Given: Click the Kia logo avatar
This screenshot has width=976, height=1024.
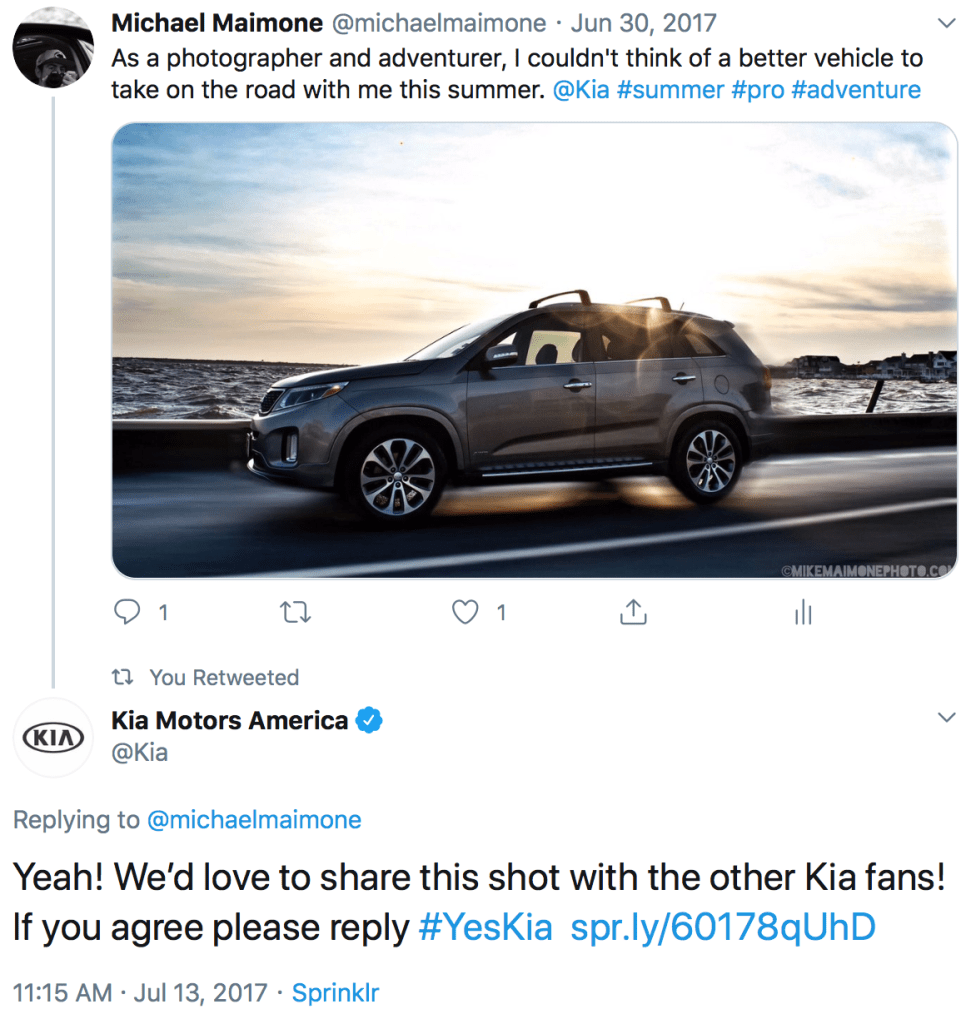Looking at the screenshot, I should coord(54,738).
